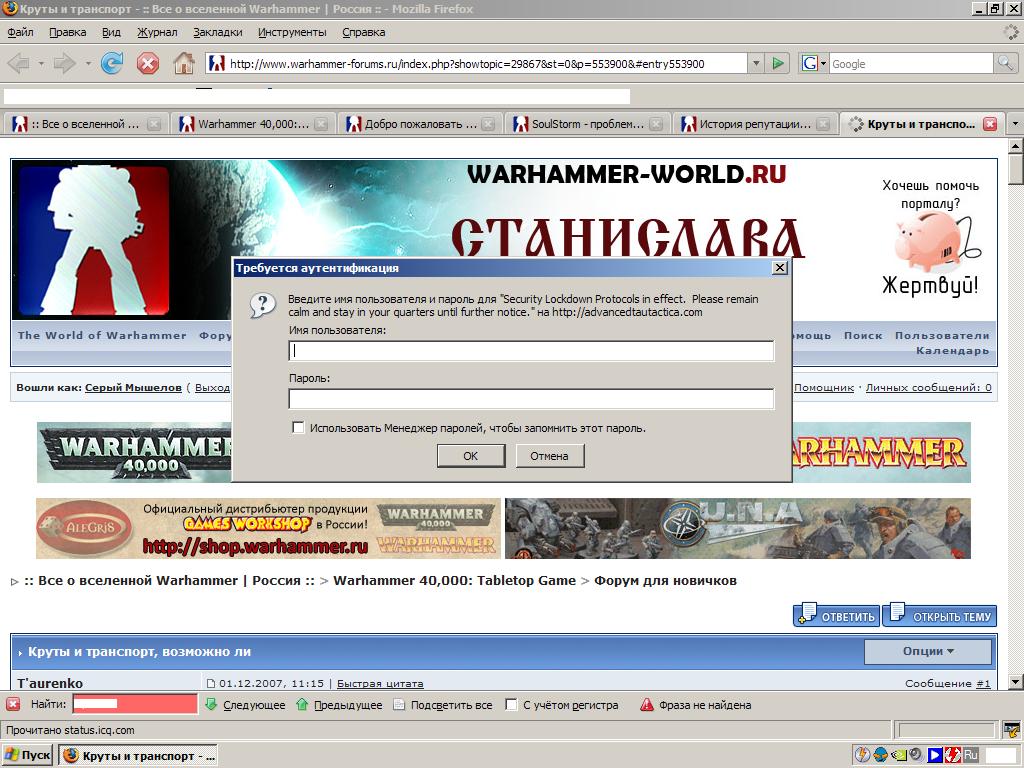The height and width of the screenshot is (768, 1024).
Task: Open the Forward button history dropdown arrow
Action: (x=88, y=64)
